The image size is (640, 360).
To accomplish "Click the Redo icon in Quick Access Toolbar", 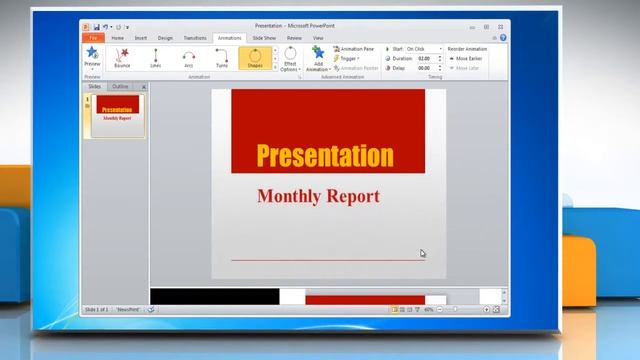I will 118,27.
